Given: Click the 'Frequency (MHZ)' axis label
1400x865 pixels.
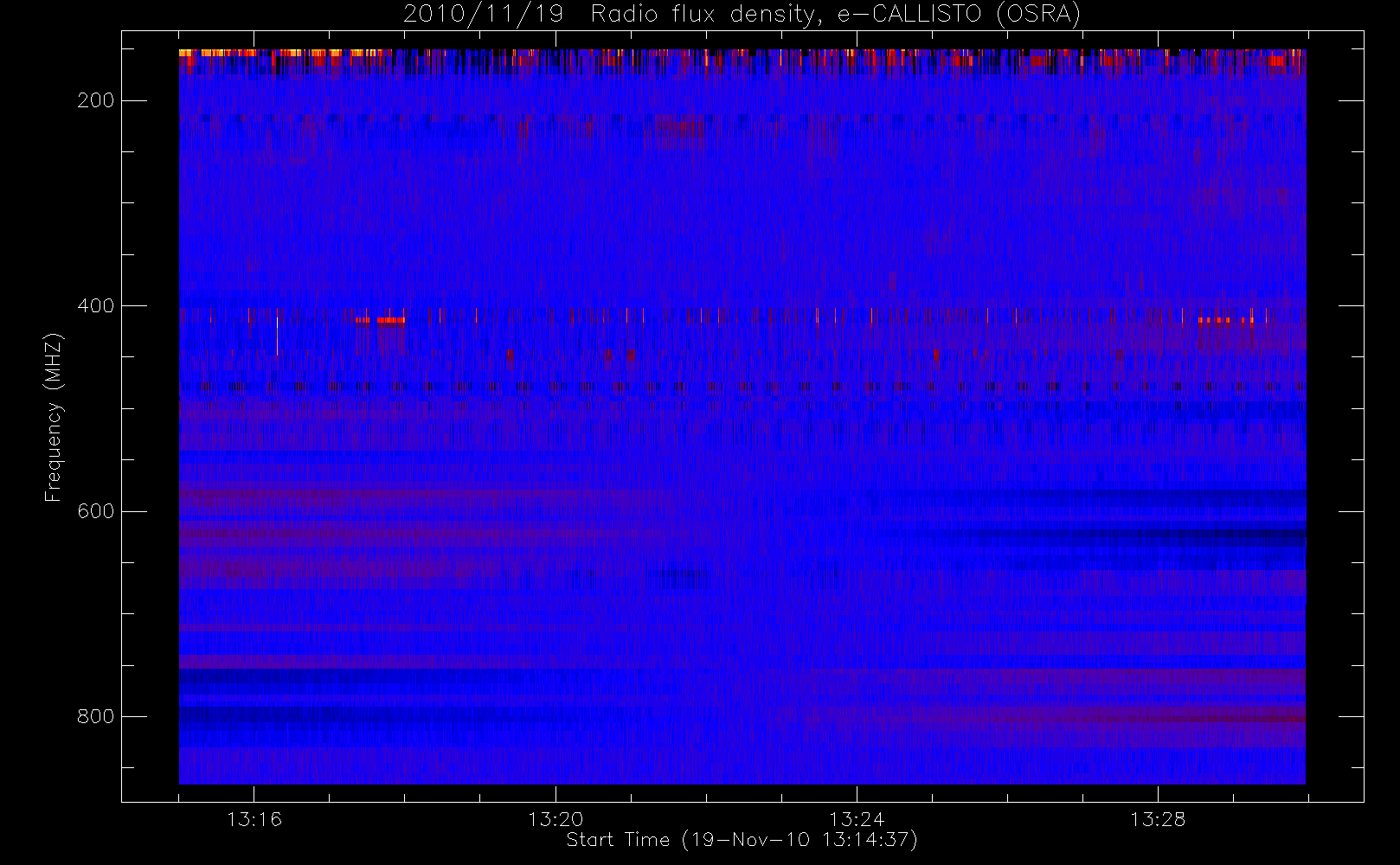Looking at the screenshot, I should pos(54,417).
